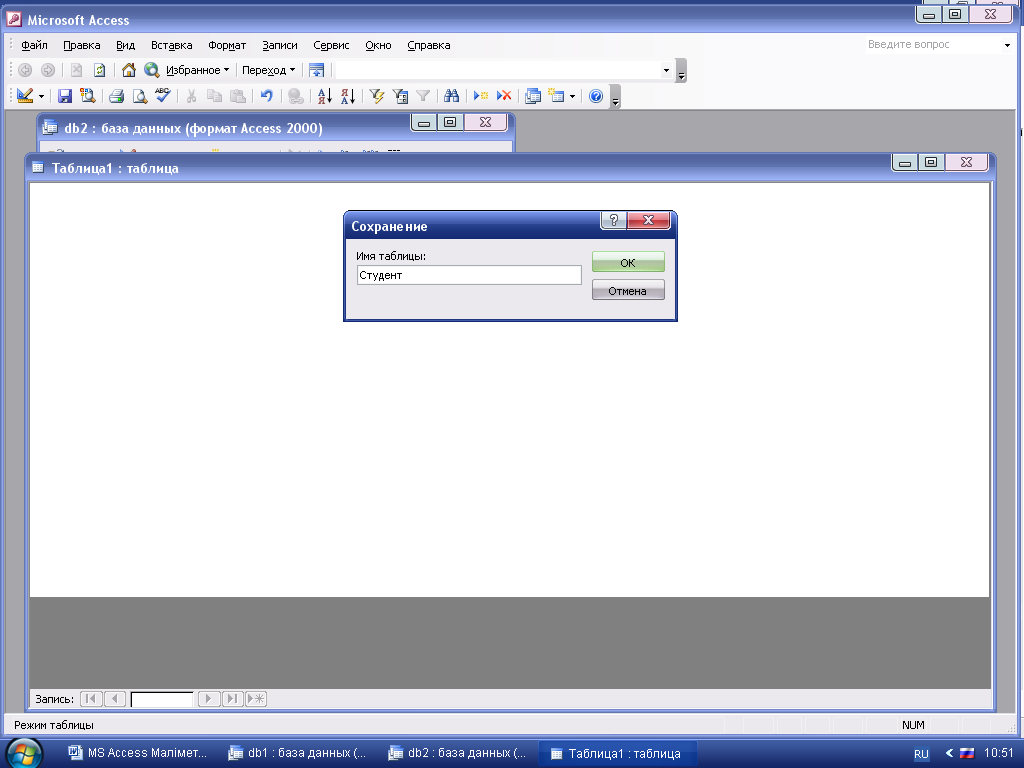Viewport: 1024px width, 768px height.
Task: Click the Cut scissors icon
Action: tap(191, 96)
